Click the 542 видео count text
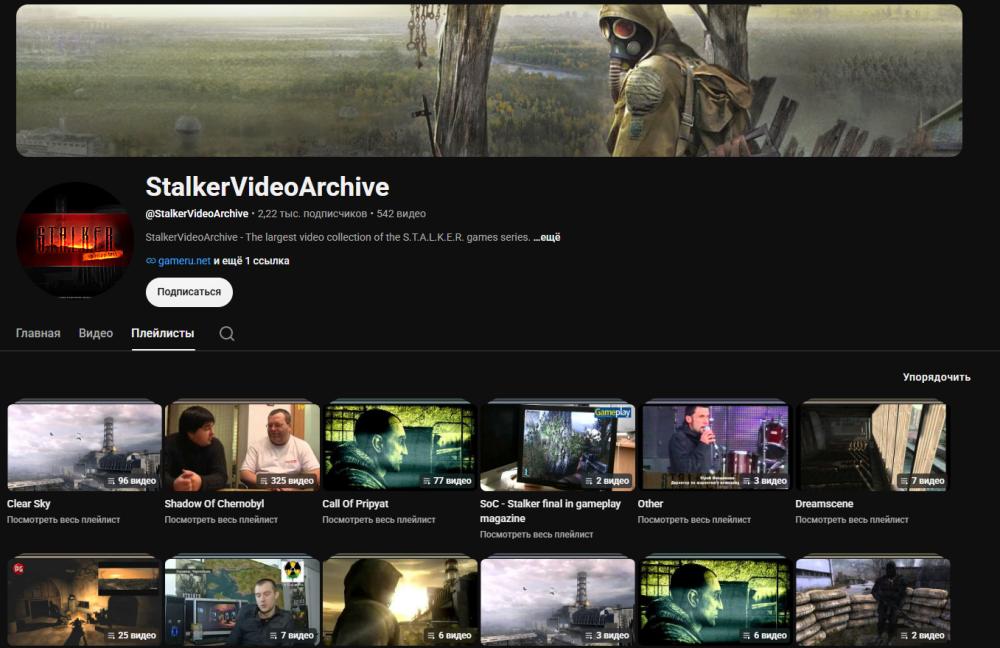The image size is (1000, 648). click(401, 214)
